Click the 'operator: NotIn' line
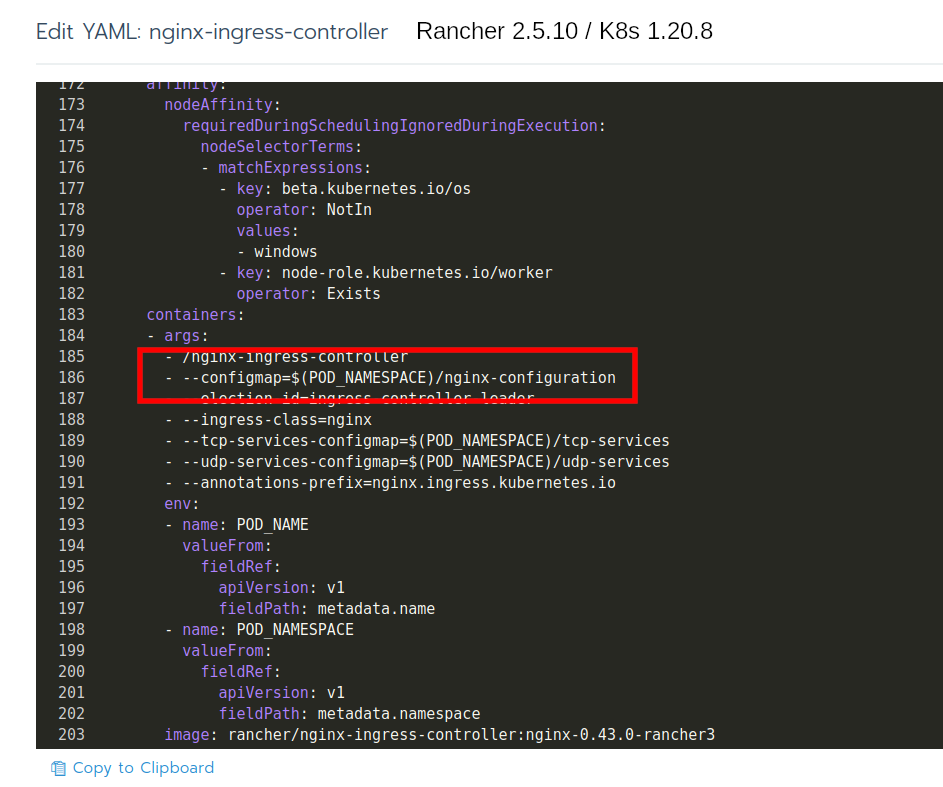Image resolution: width=943 pixels, height=787 pixels. coord(304,210)
